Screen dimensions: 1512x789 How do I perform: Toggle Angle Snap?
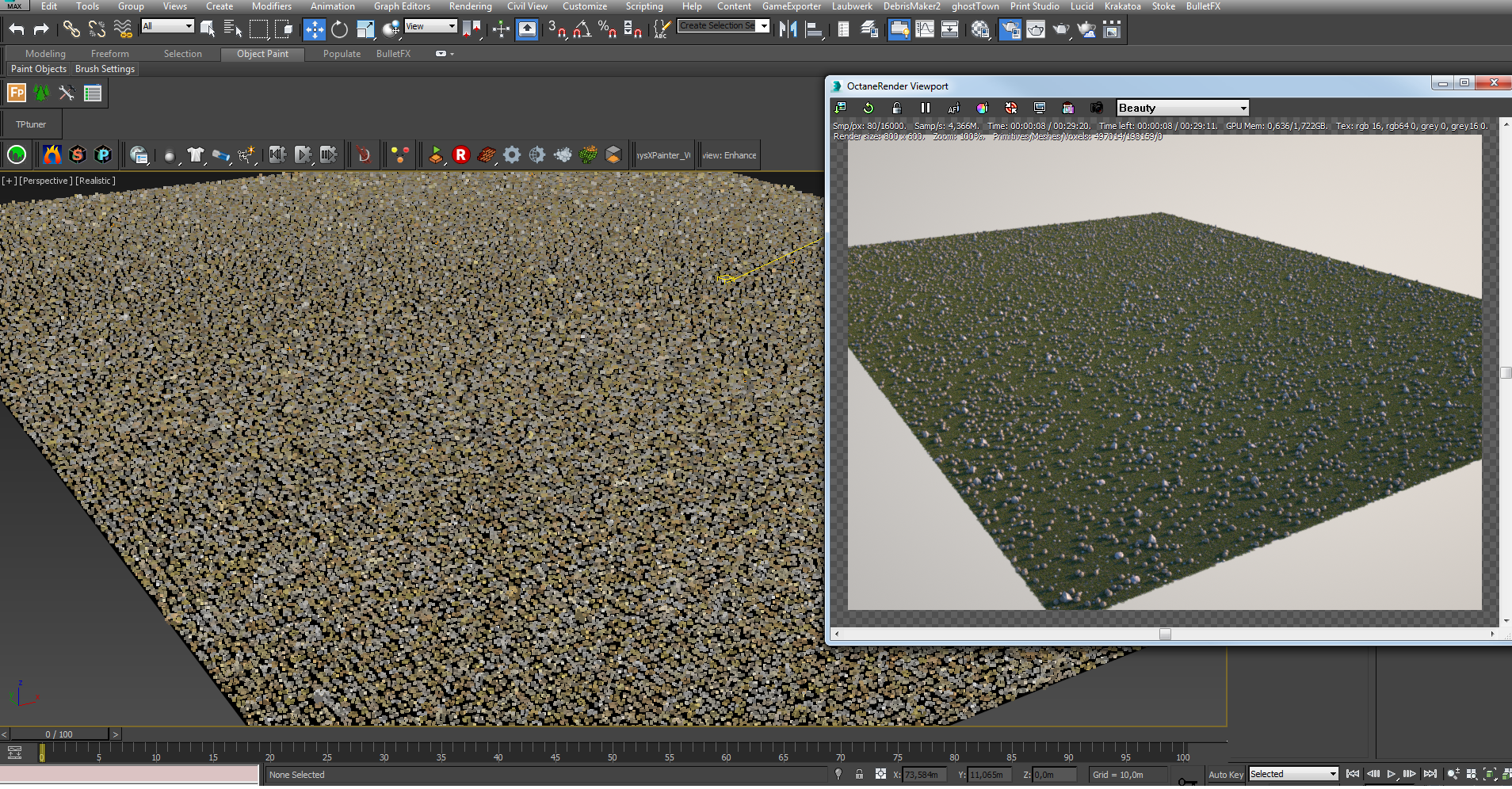[582, 30]
